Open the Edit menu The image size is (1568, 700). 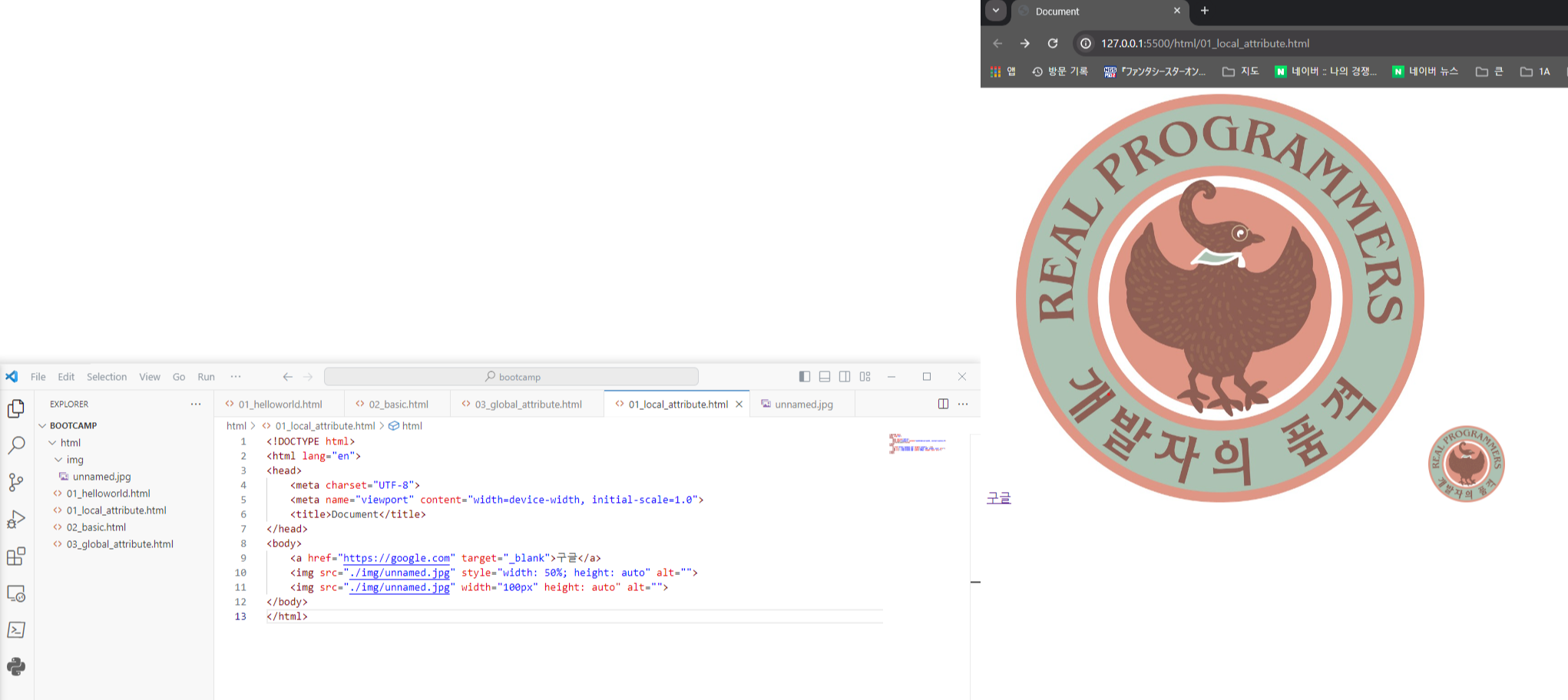(66, 376)
